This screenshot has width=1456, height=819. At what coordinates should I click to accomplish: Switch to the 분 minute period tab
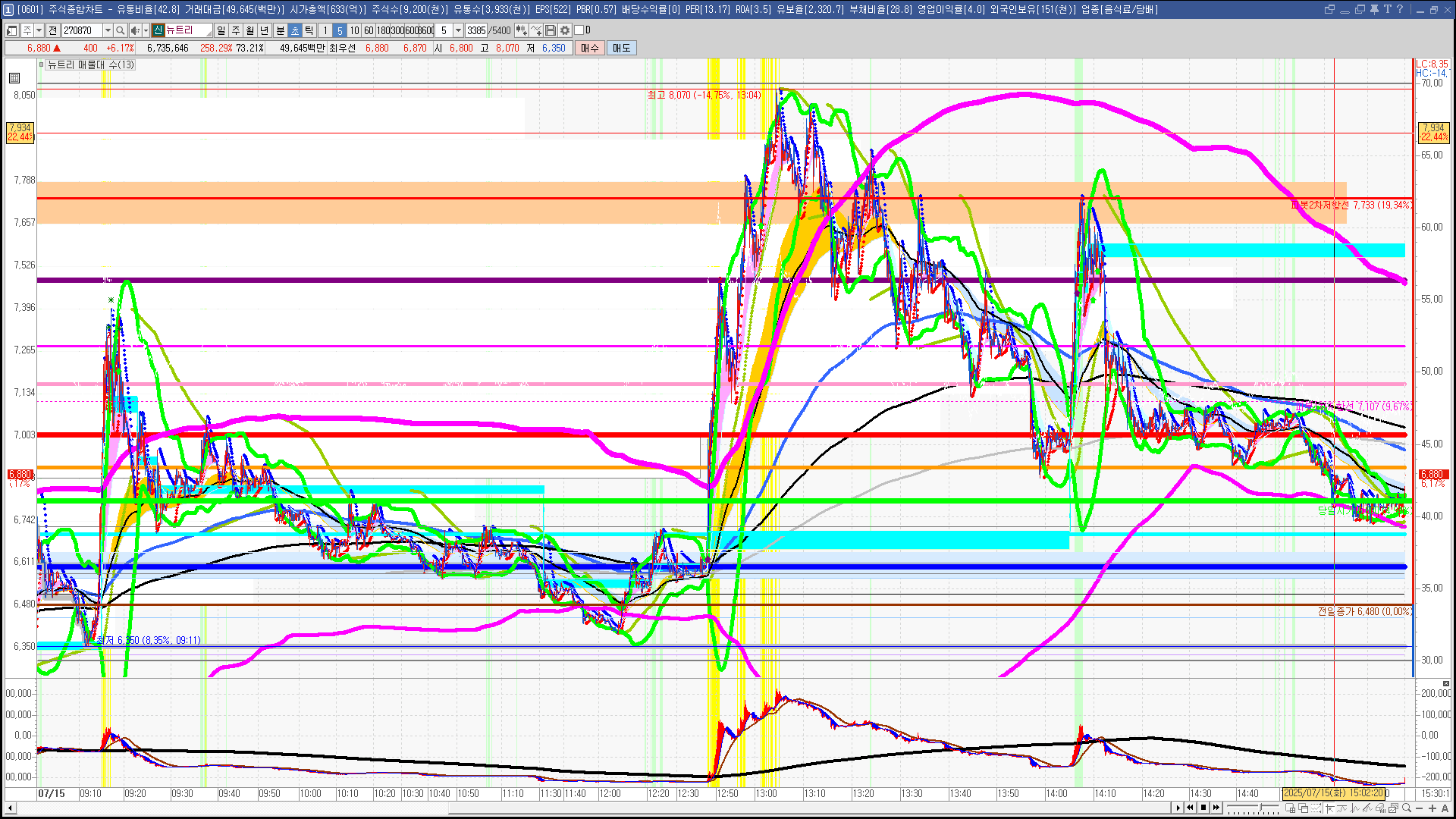280,30
